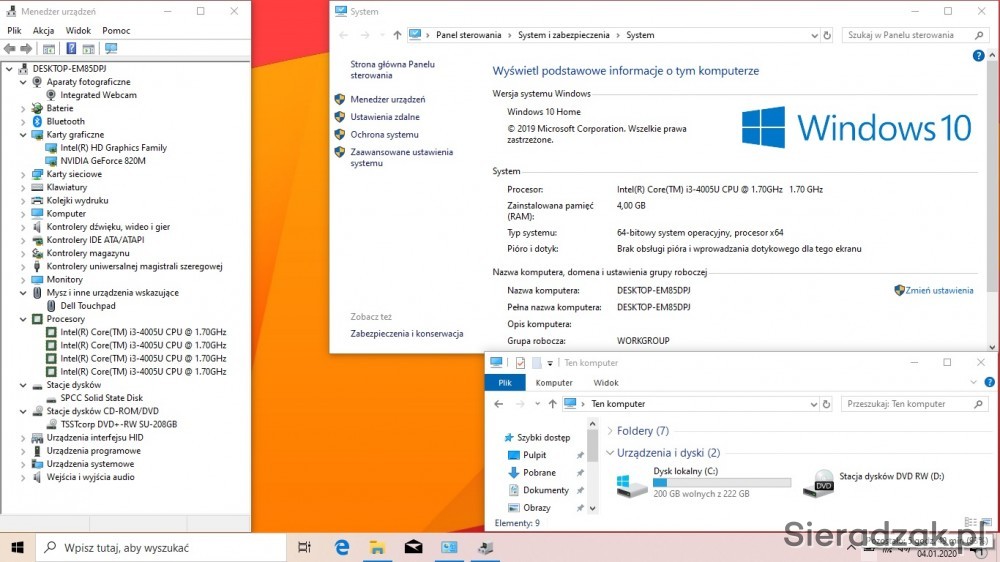Select SPCC Solid State Disk drive

(101, 398)
